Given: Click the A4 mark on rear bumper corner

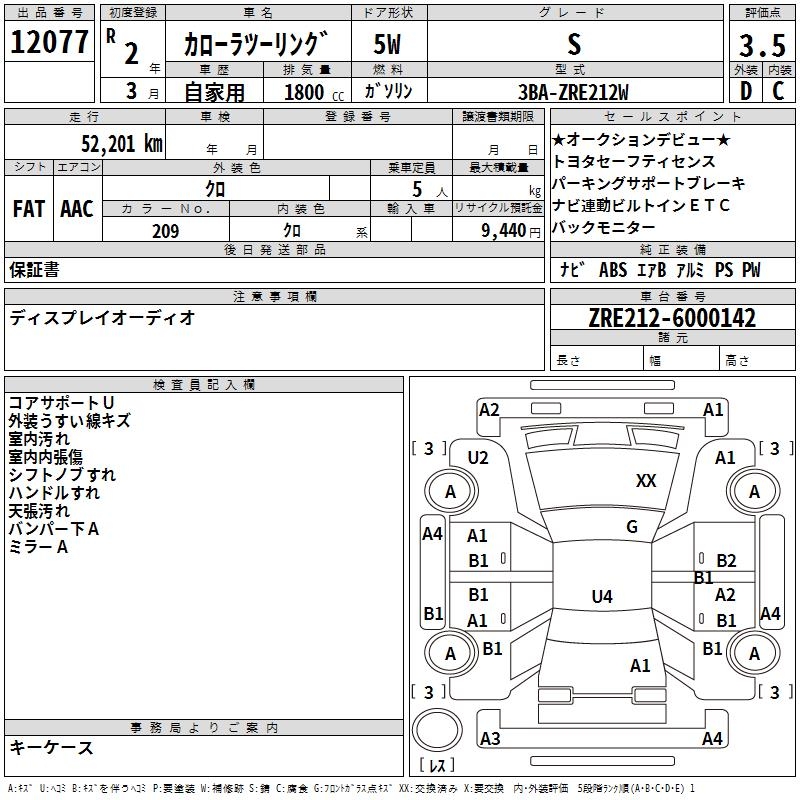Looking at the screenshot, I should point(712,738).
